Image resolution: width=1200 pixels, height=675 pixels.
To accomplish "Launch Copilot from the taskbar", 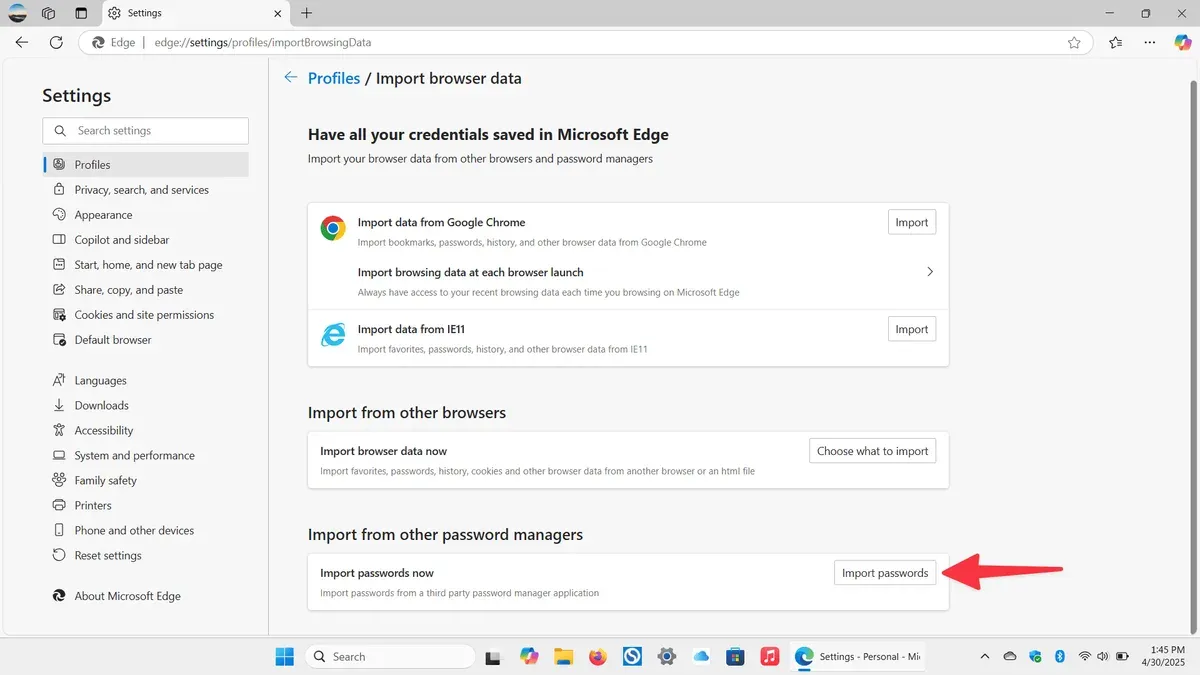I will coord(529,657).
